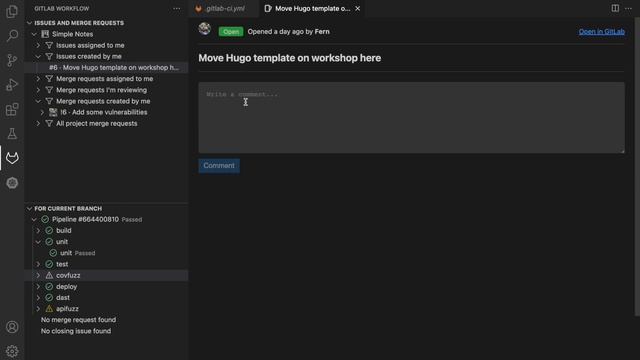Screen dimensions: 640x360
Task: Click the warning icon beside apifuzz
Action: click(x=49, y=309)
